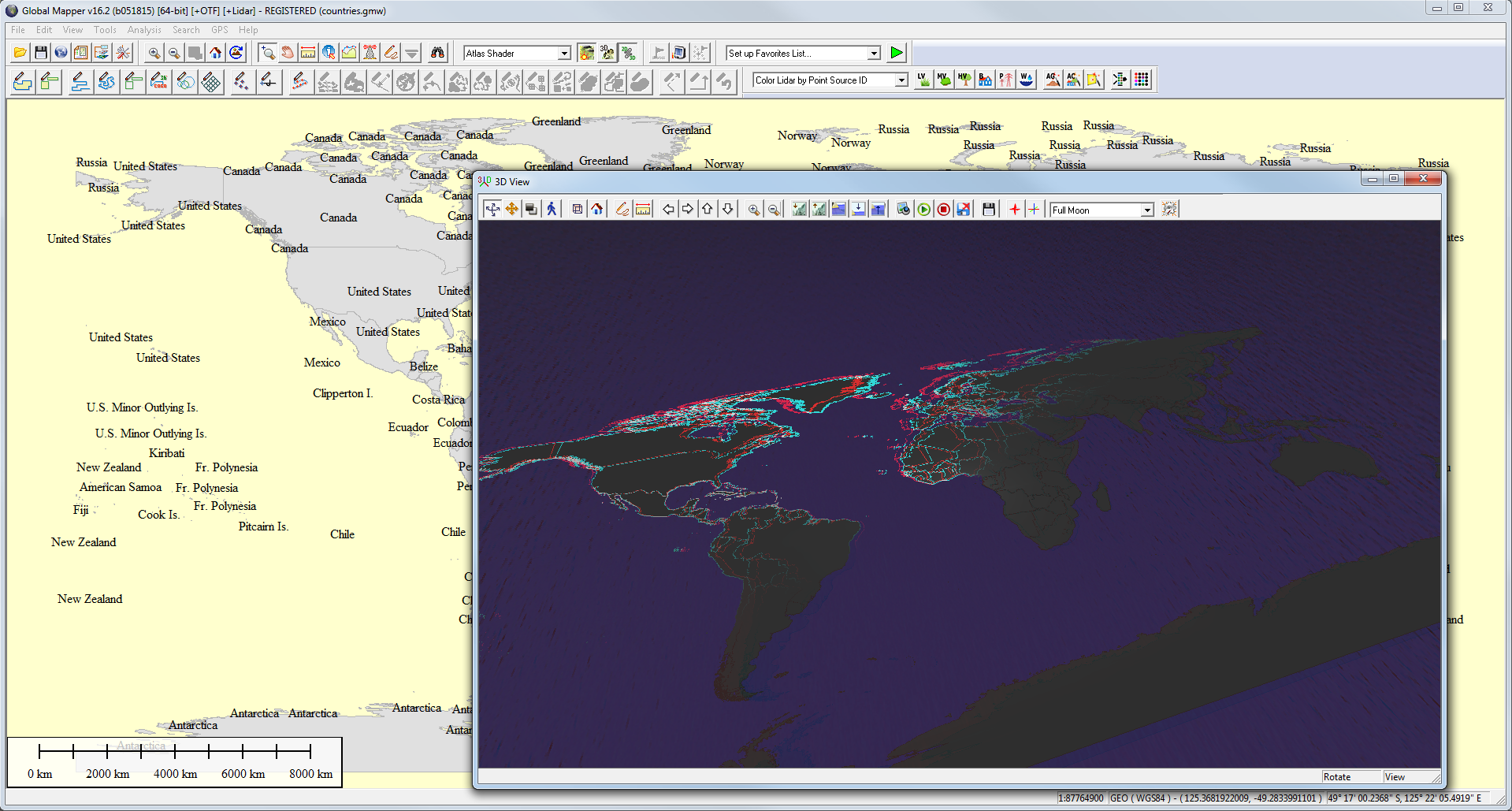Open the Help menu
This screenshot has width=1512, height=811.
coord(248,30)
